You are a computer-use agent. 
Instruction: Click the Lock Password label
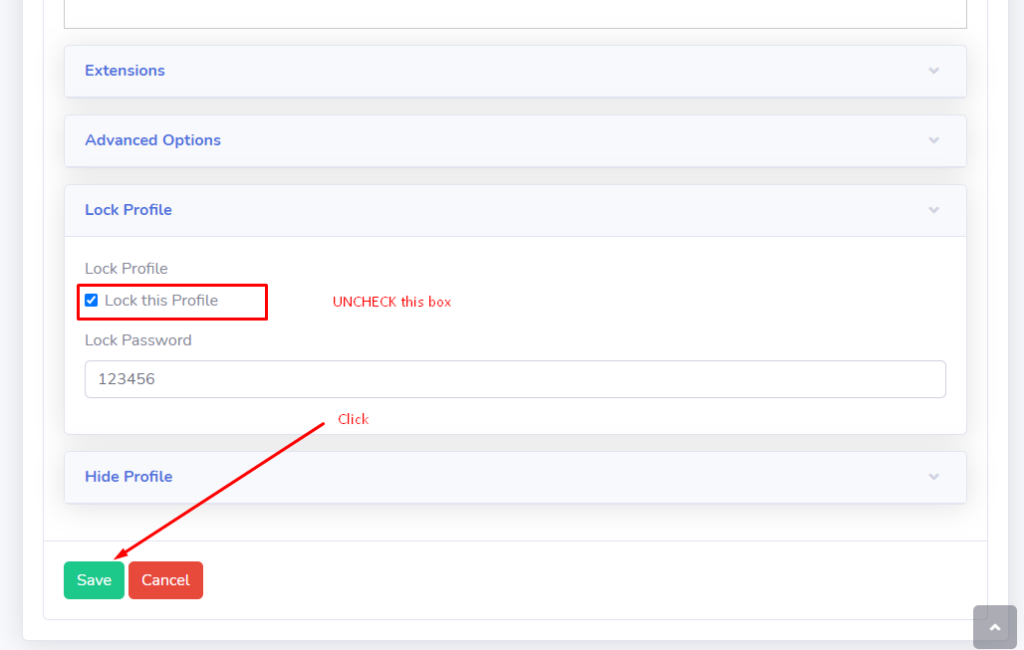click(x=138, y=340)
